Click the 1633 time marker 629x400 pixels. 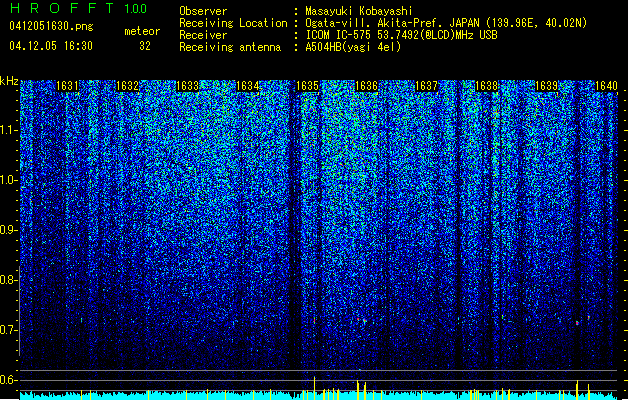click(187, 86)
